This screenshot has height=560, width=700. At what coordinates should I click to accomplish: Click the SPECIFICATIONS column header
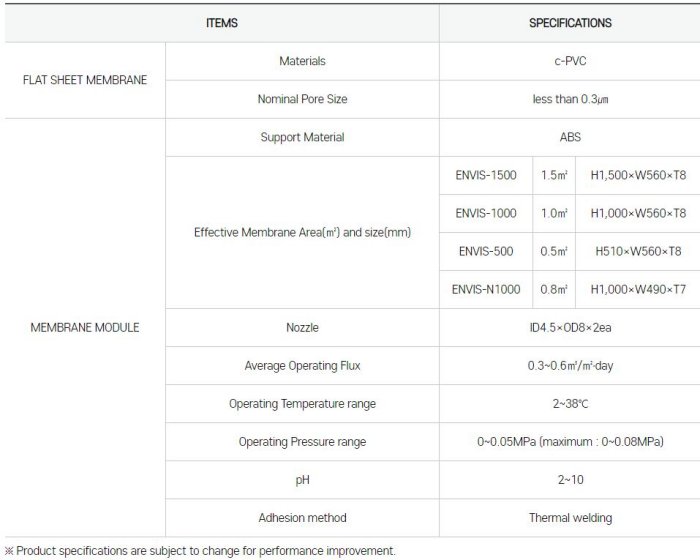point(570,22)
